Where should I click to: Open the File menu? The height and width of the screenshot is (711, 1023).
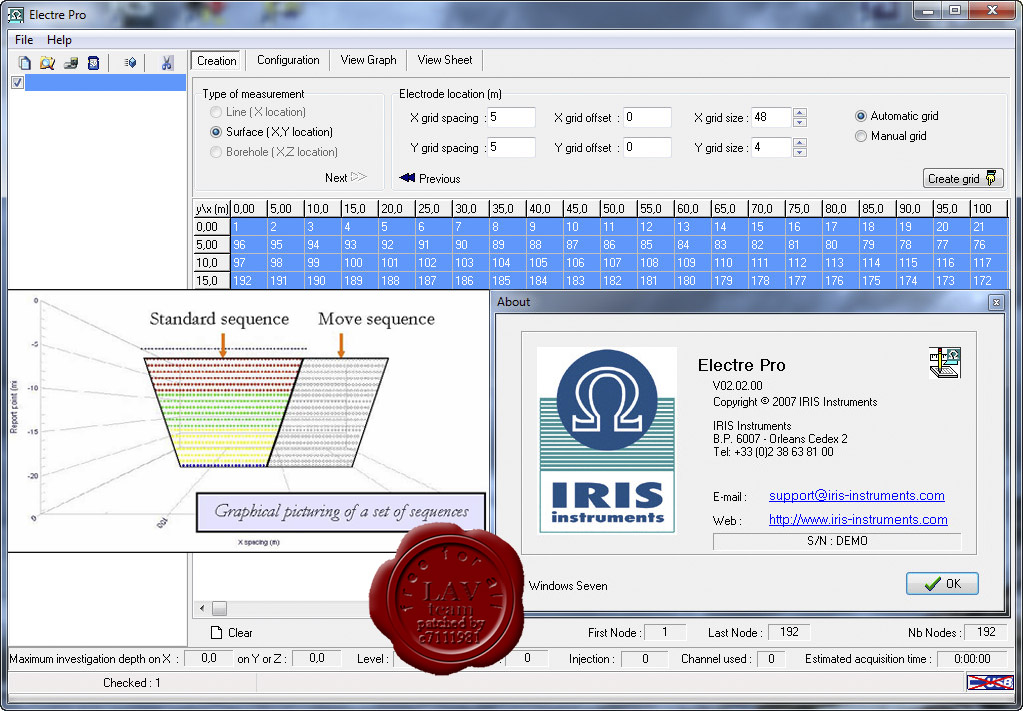click(24, 40)
